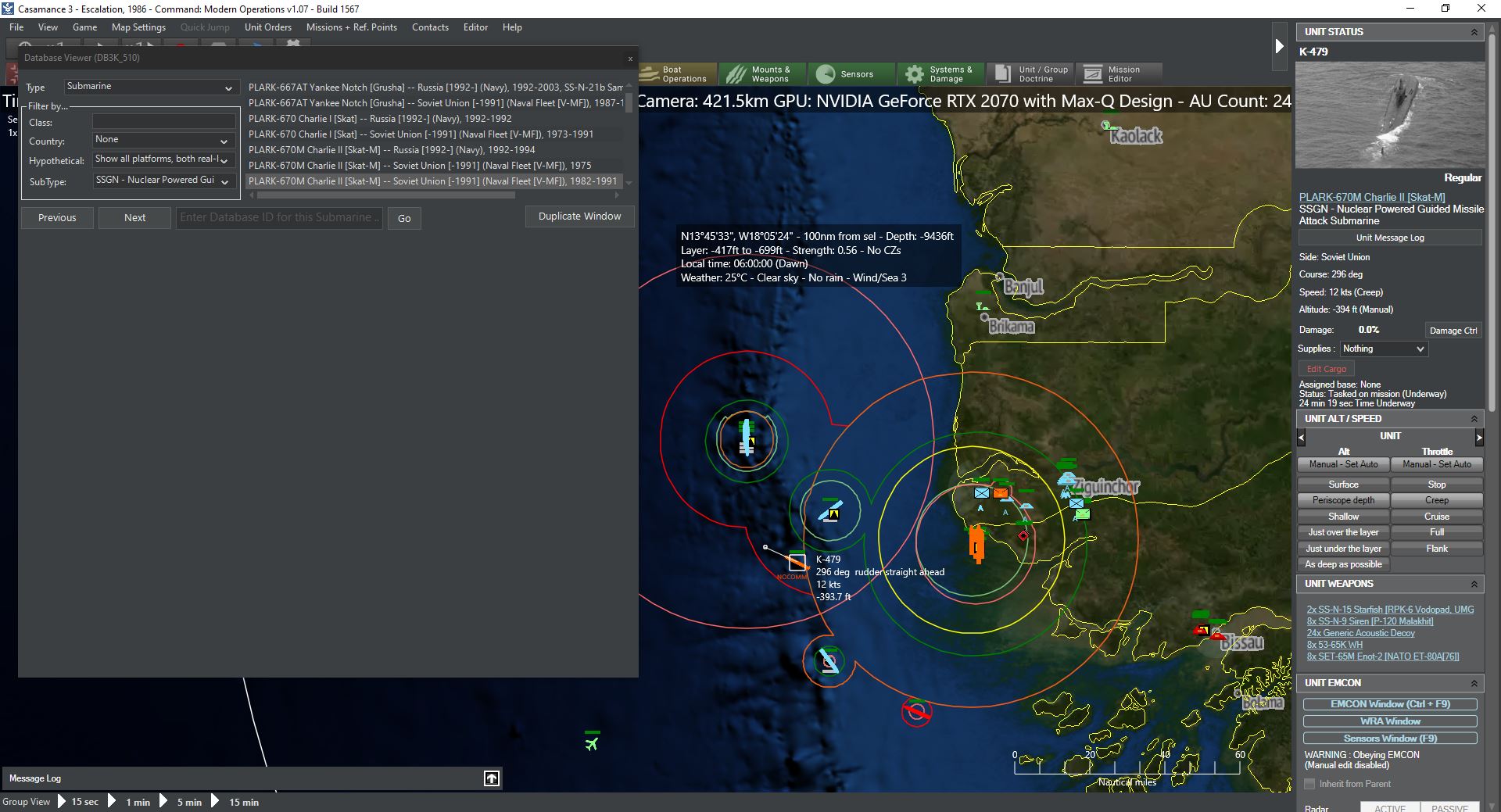The height and width of the screenshot is (812, 1501).
Task: Click the Damage Ctrl button
Action: click(x=1453, y=331)
